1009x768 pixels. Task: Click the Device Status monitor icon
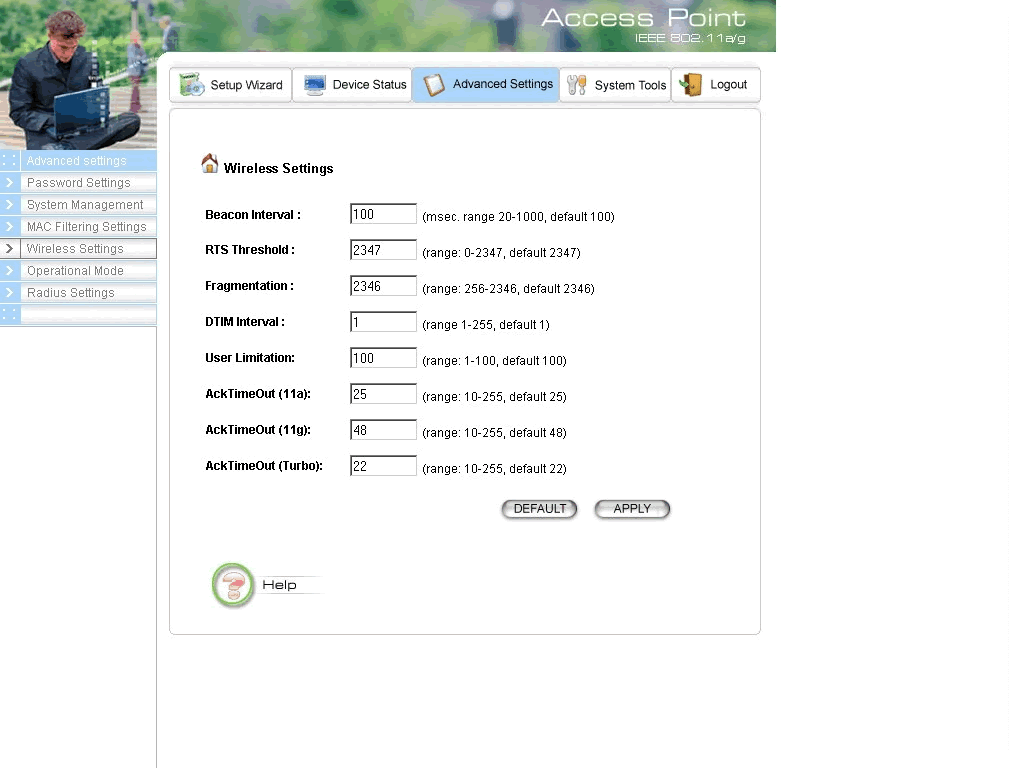(315, 85)
